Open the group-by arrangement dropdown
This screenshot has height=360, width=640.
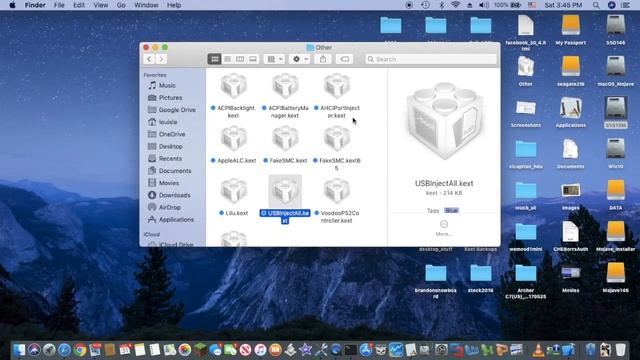(274, 59)
